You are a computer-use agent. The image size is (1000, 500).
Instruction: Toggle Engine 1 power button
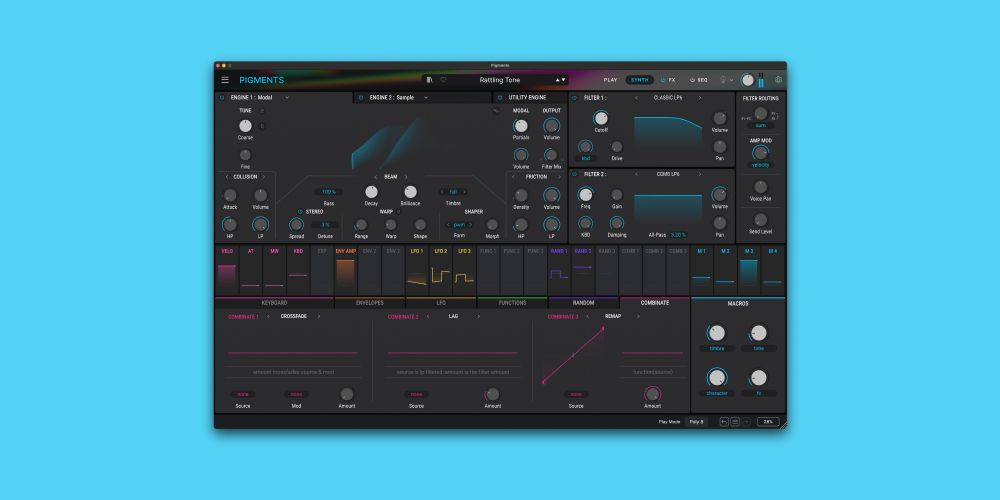pyautogui.click(x=222, y=98)
